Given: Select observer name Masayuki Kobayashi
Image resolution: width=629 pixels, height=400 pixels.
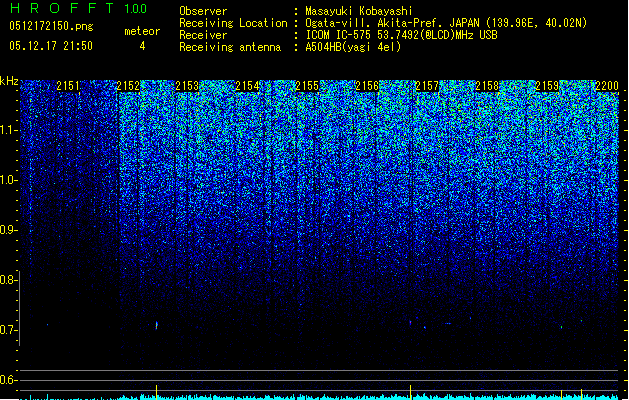Looking at the screenshot, I should pyautogui.click(x=359, y=11).
